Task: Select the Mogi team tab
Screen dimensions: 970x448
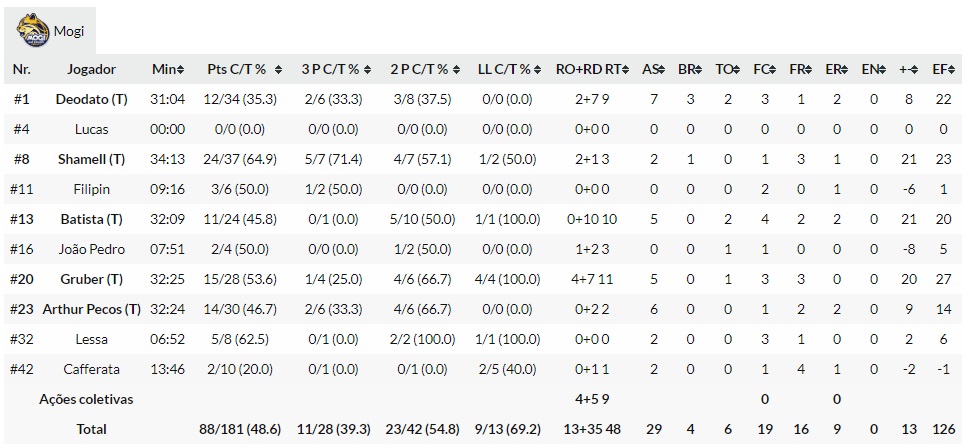Action: 68,31
